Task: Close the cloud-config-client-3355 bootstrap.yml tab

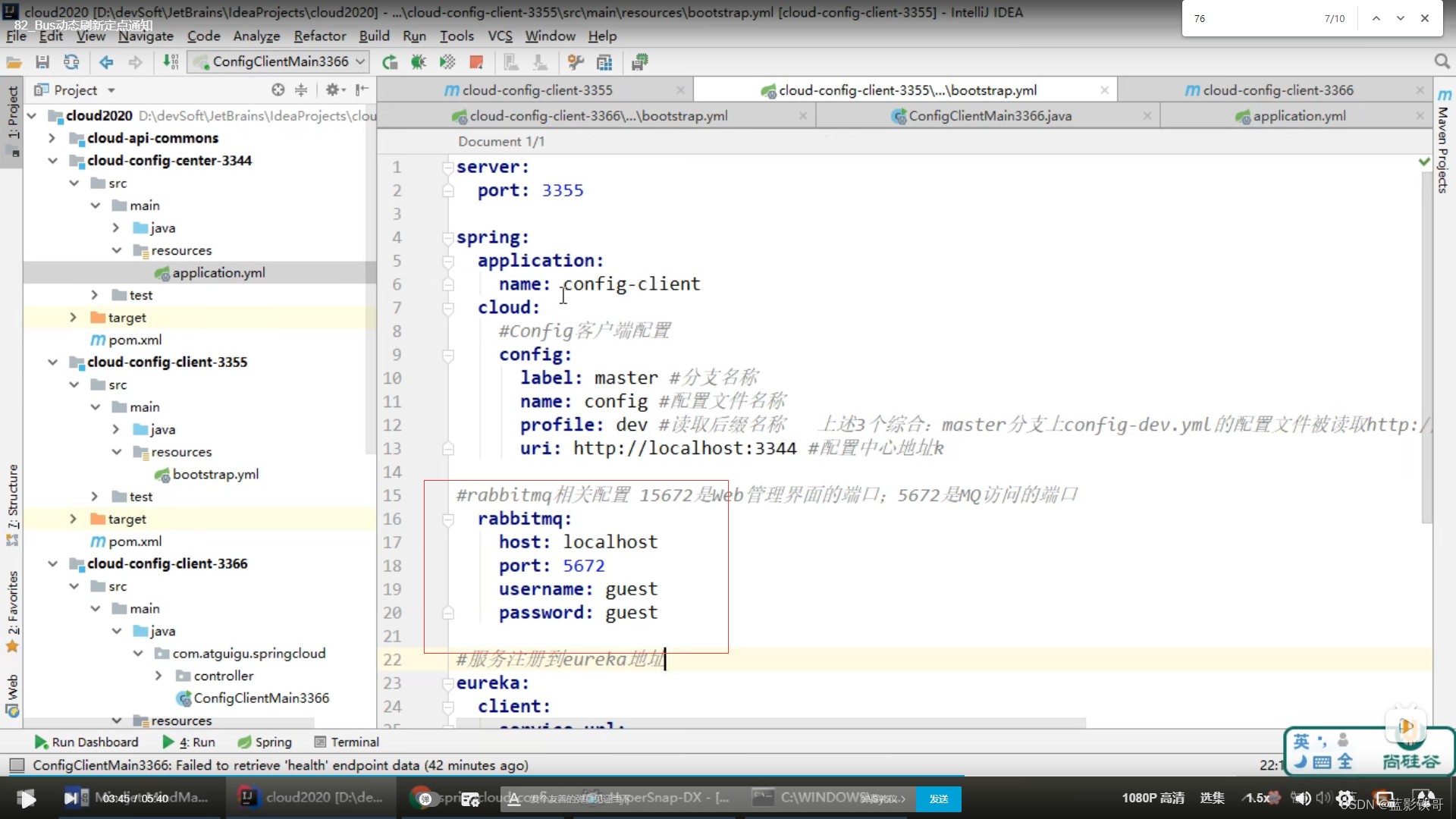Action: pyautogui.click(x=1104, y=90)
